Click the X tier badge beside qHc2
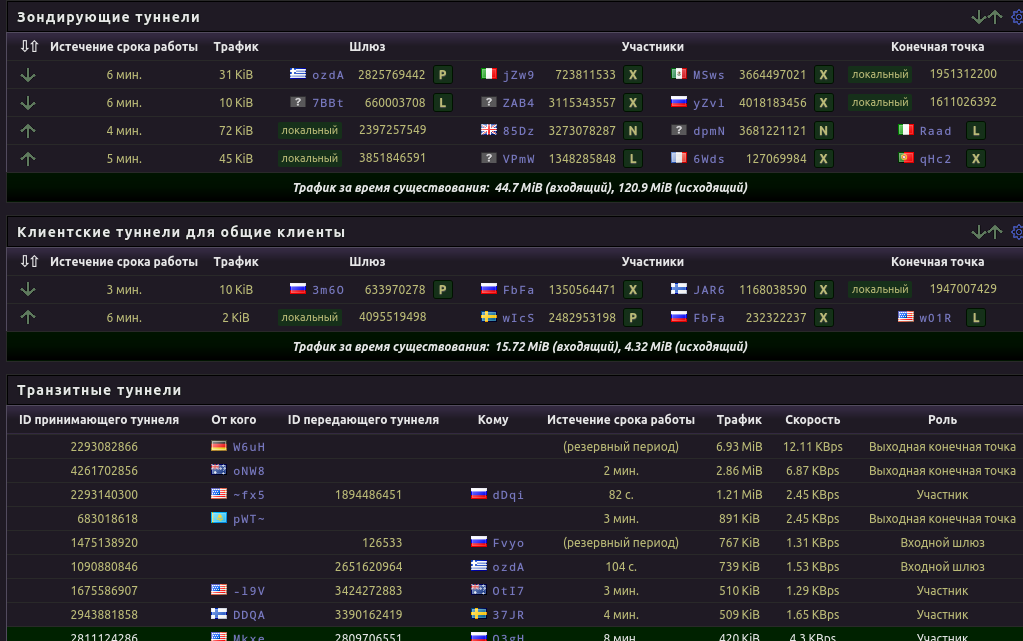The width and height of the screenshot is (1023, 641). [975, 159]
